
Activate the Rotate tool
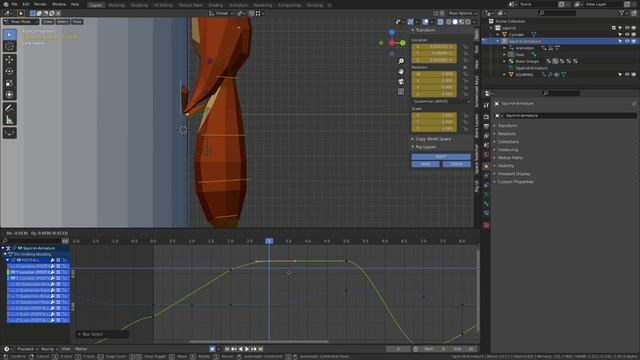tap(9, 71)
